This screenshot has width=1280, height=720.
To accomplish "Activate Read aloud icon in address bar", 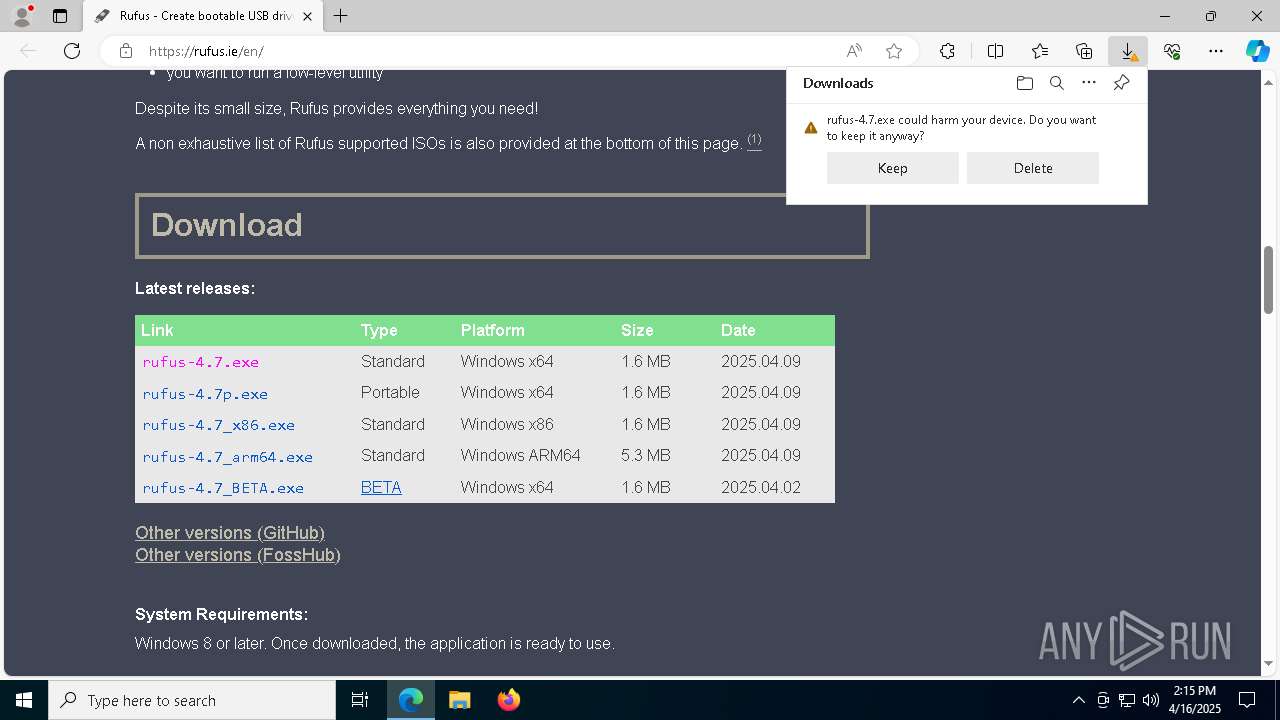I will 854,51.
